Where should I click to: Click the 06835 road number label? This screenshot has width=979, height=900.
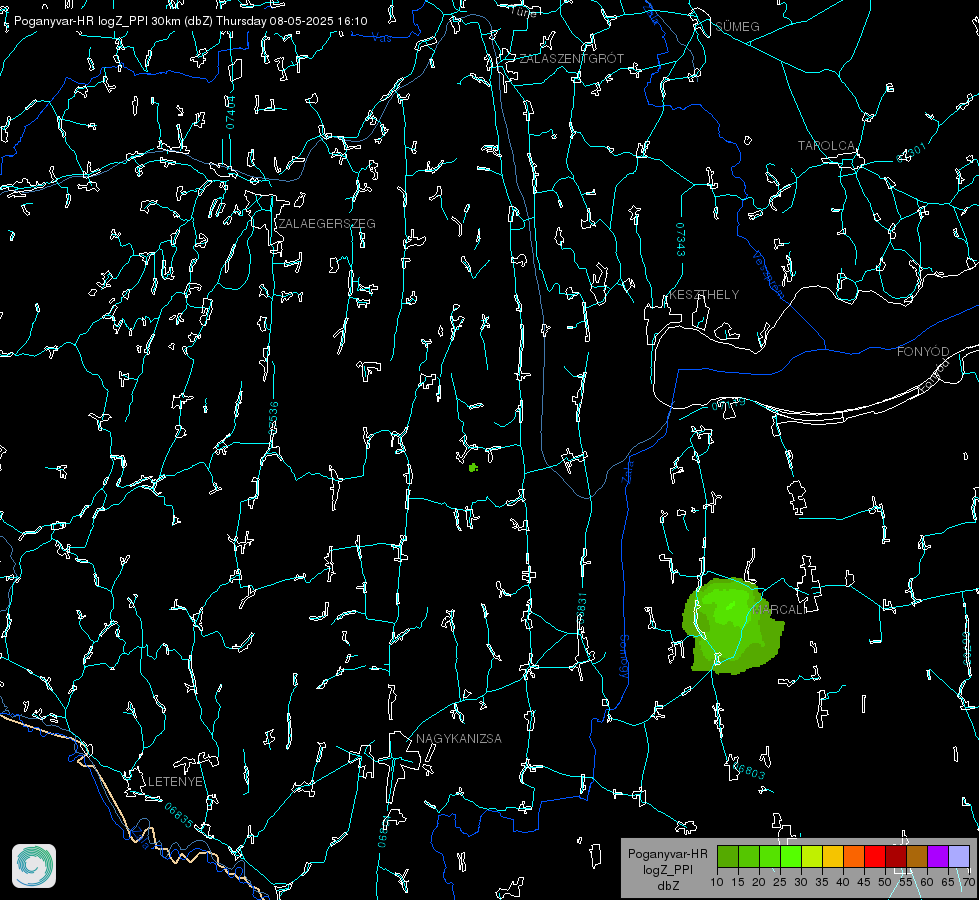click(x=179, y=815)
